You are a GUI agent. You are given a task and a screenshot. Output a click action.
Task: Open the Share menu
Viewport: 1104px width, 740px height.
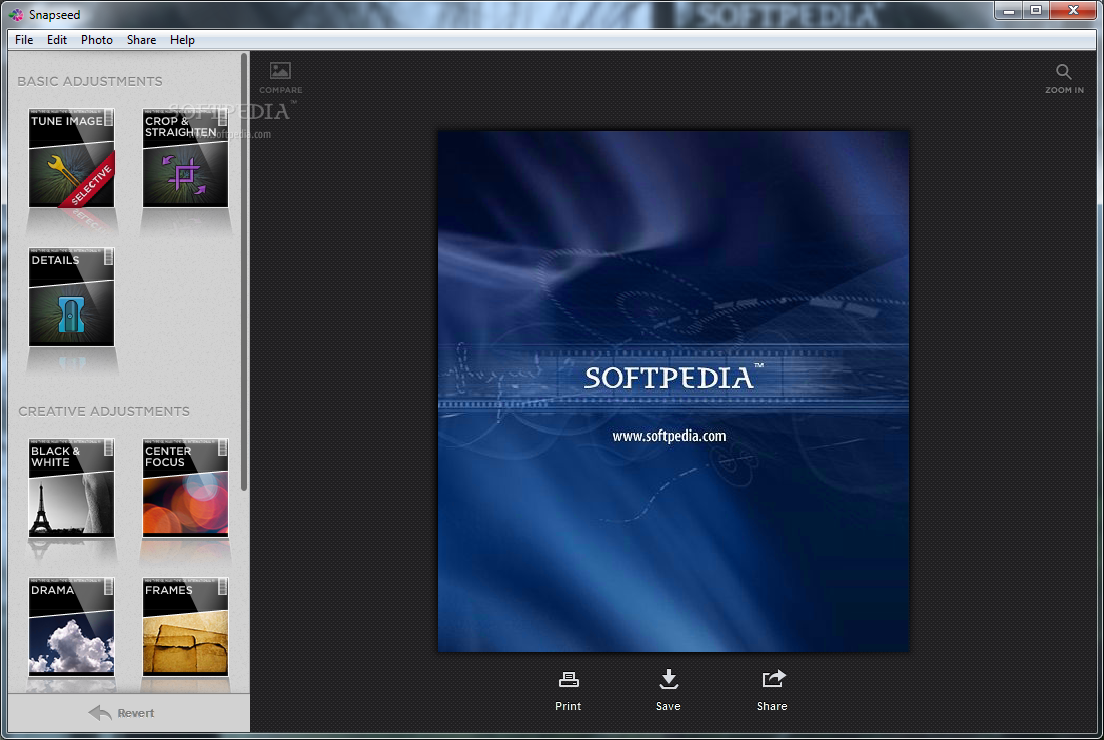point(141,39)
